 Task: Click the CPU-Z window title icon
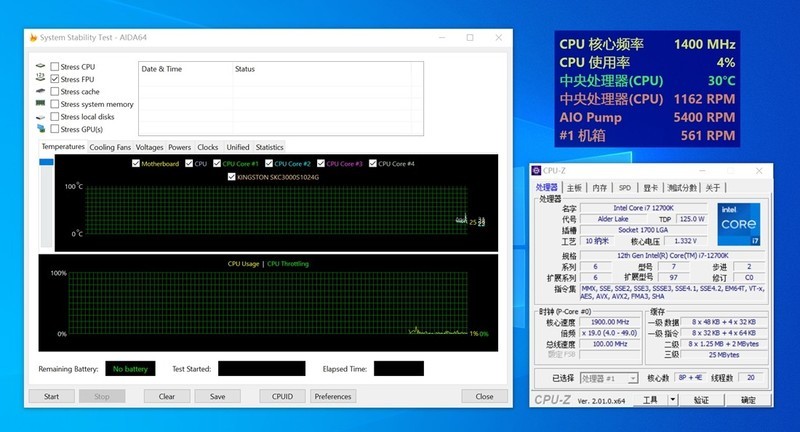click(x=536, y=171)
